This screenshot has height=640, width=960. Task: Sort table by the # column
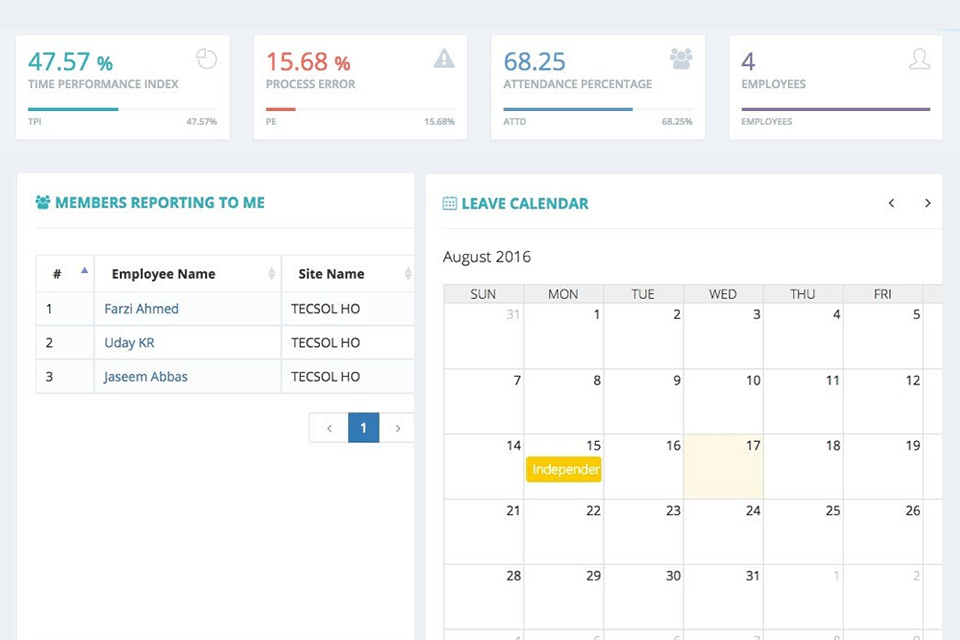(x=65, y=274)
